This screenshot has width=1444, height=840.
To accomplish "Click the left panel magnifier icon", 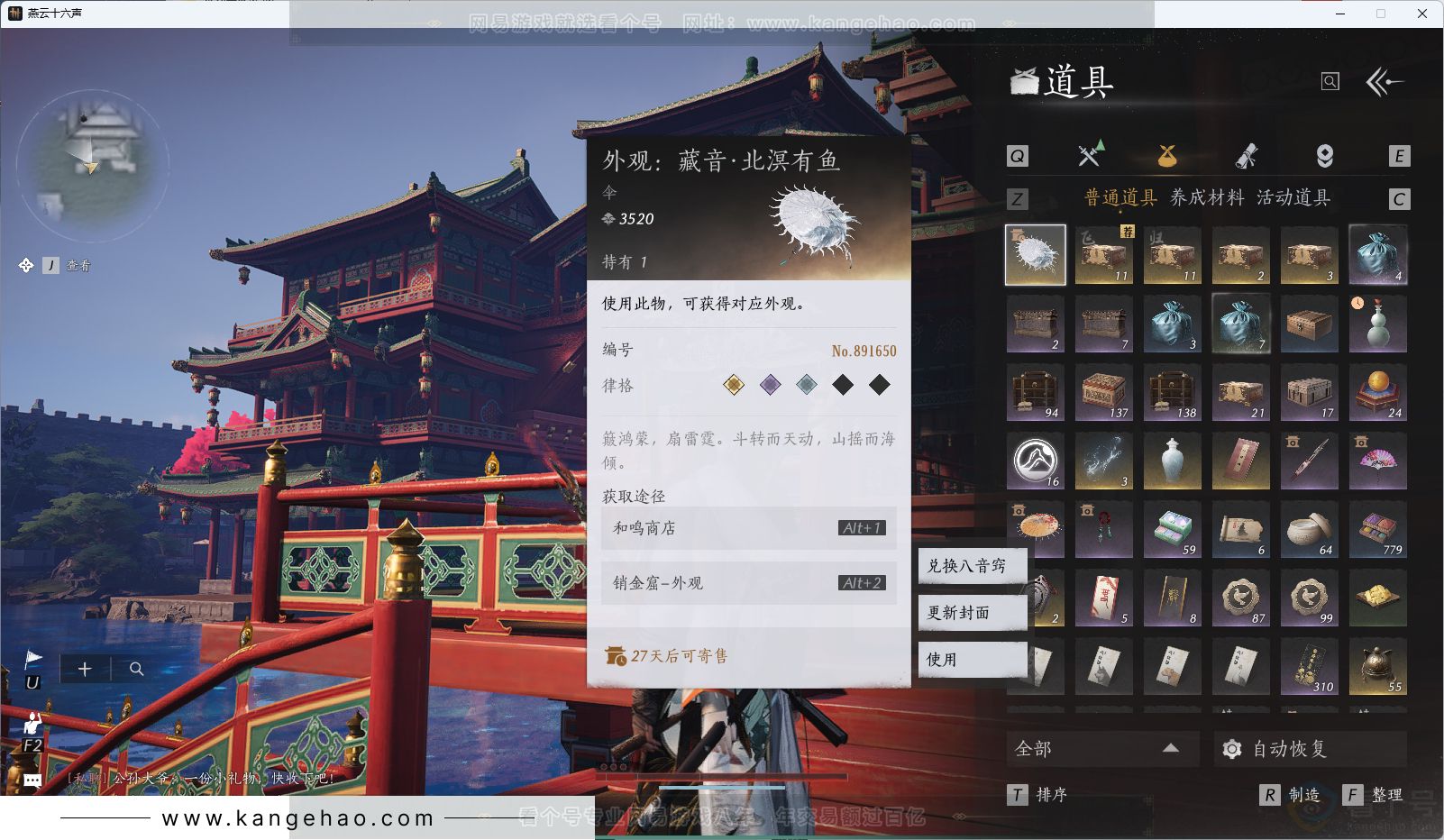I will click(x=136, y=669).
